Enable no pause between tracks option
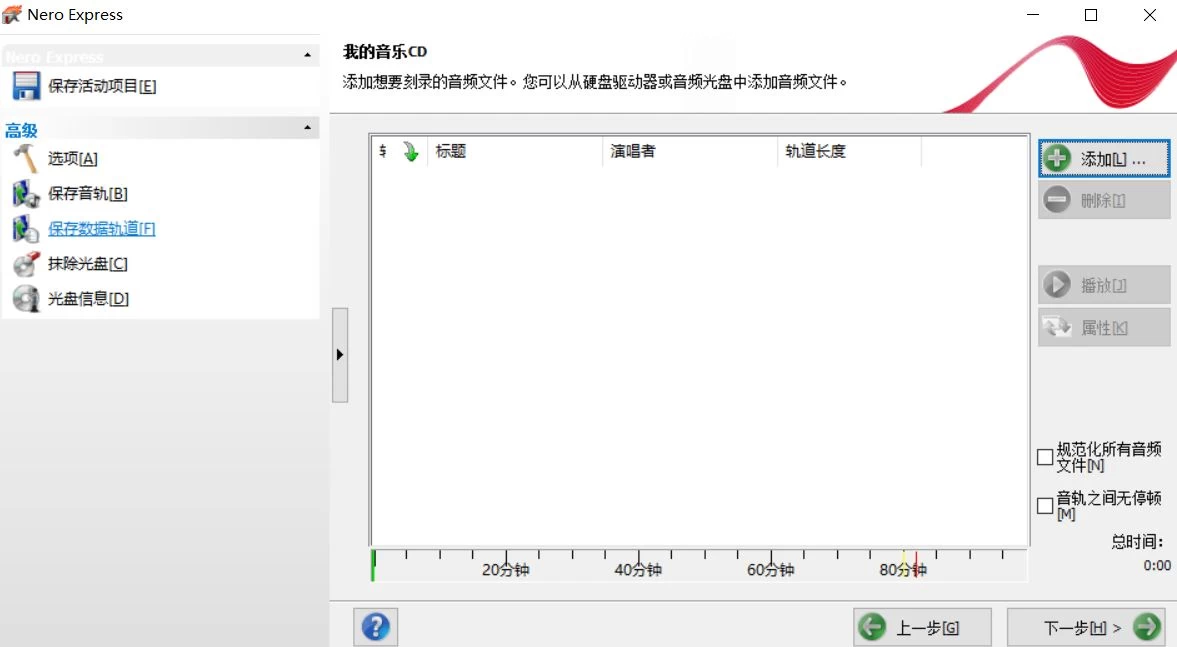The width and height of the screenshot is (1177, 647). point(1044,506)
